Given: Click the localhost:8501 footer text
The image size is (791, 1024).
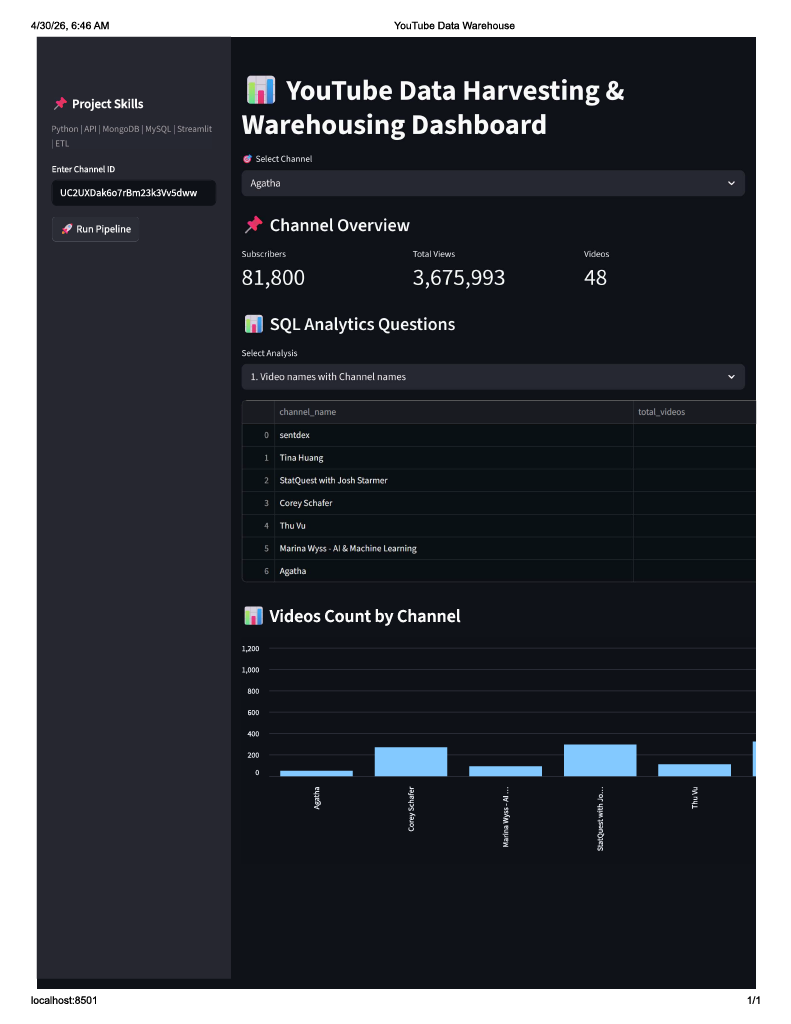Looking at the screenshot, I should pyautogui.click(x=64, y=1000).
